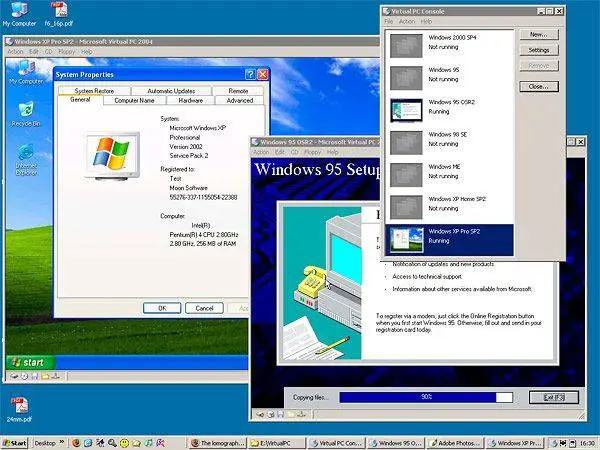Open CD menu in Windows XP Pro SP2 window

point(48,51)
